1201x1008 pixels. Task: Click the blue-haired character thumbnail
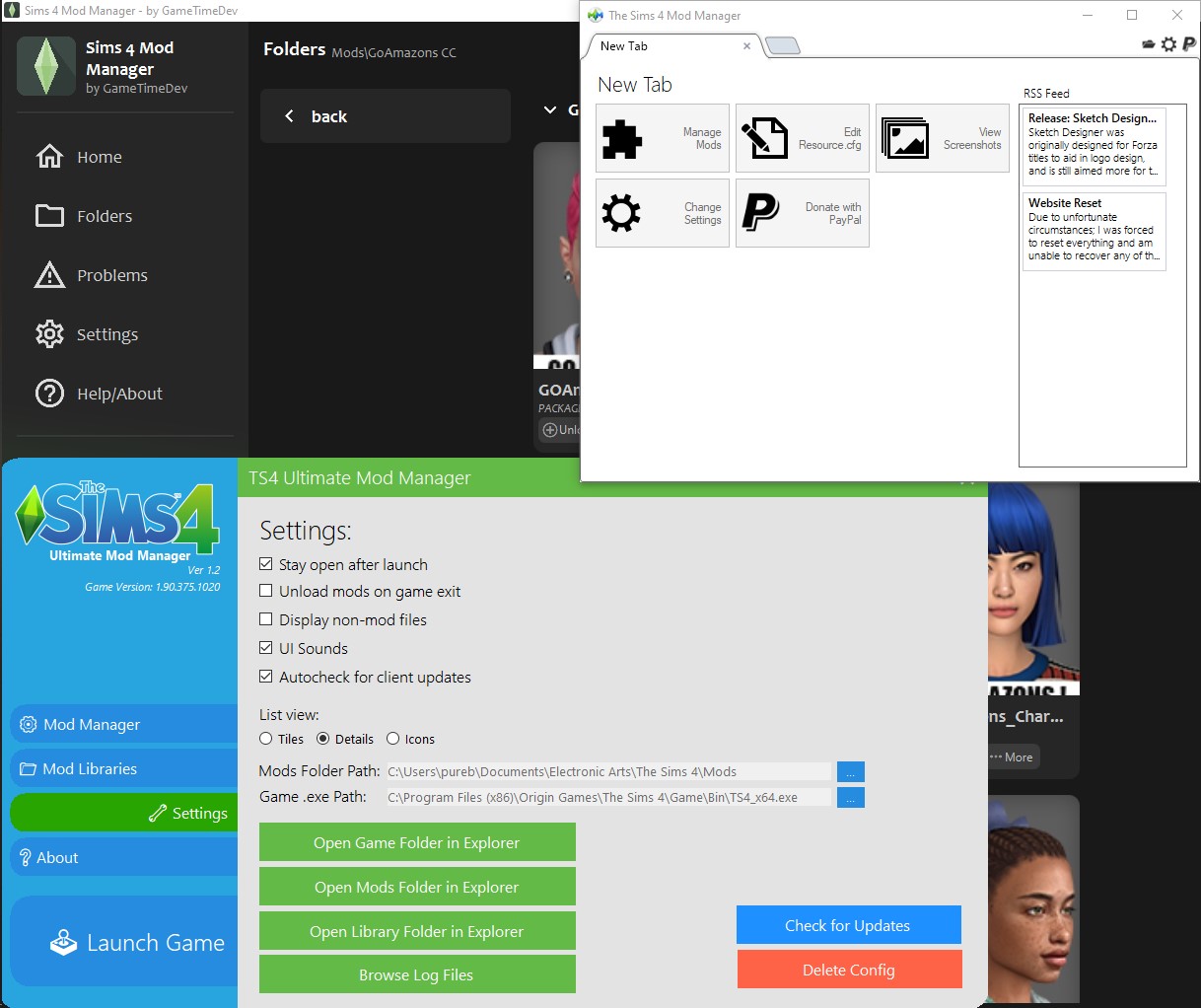coord(1033,587)
